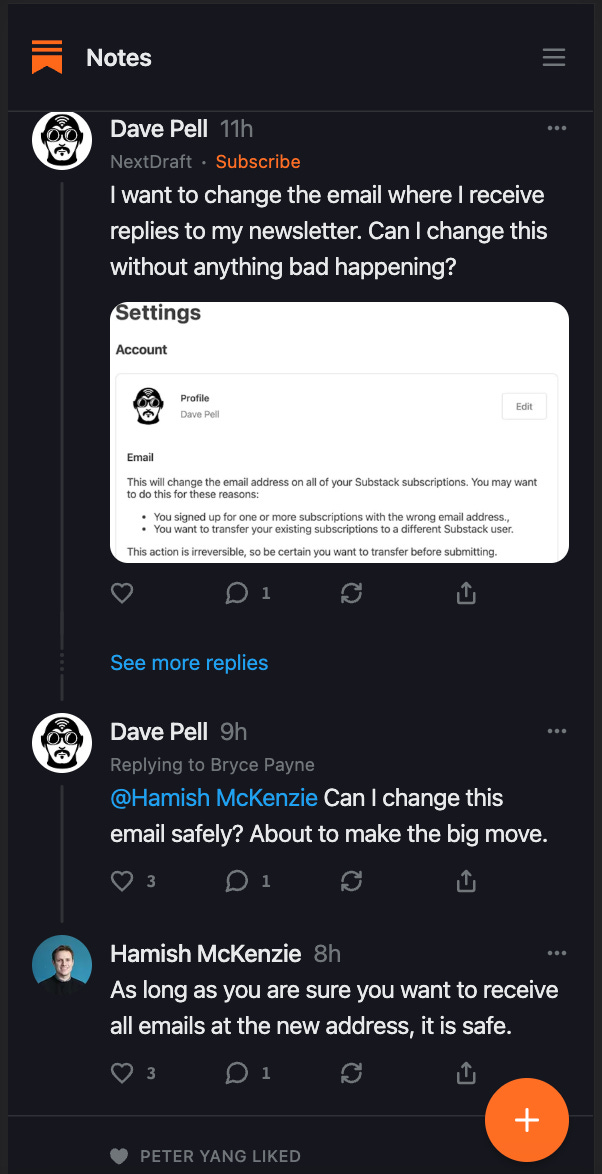The width and height of the screenshot is (602, 1174).
Task: Open the Settings screenshot attachment
Action: (x=339, y=432)
